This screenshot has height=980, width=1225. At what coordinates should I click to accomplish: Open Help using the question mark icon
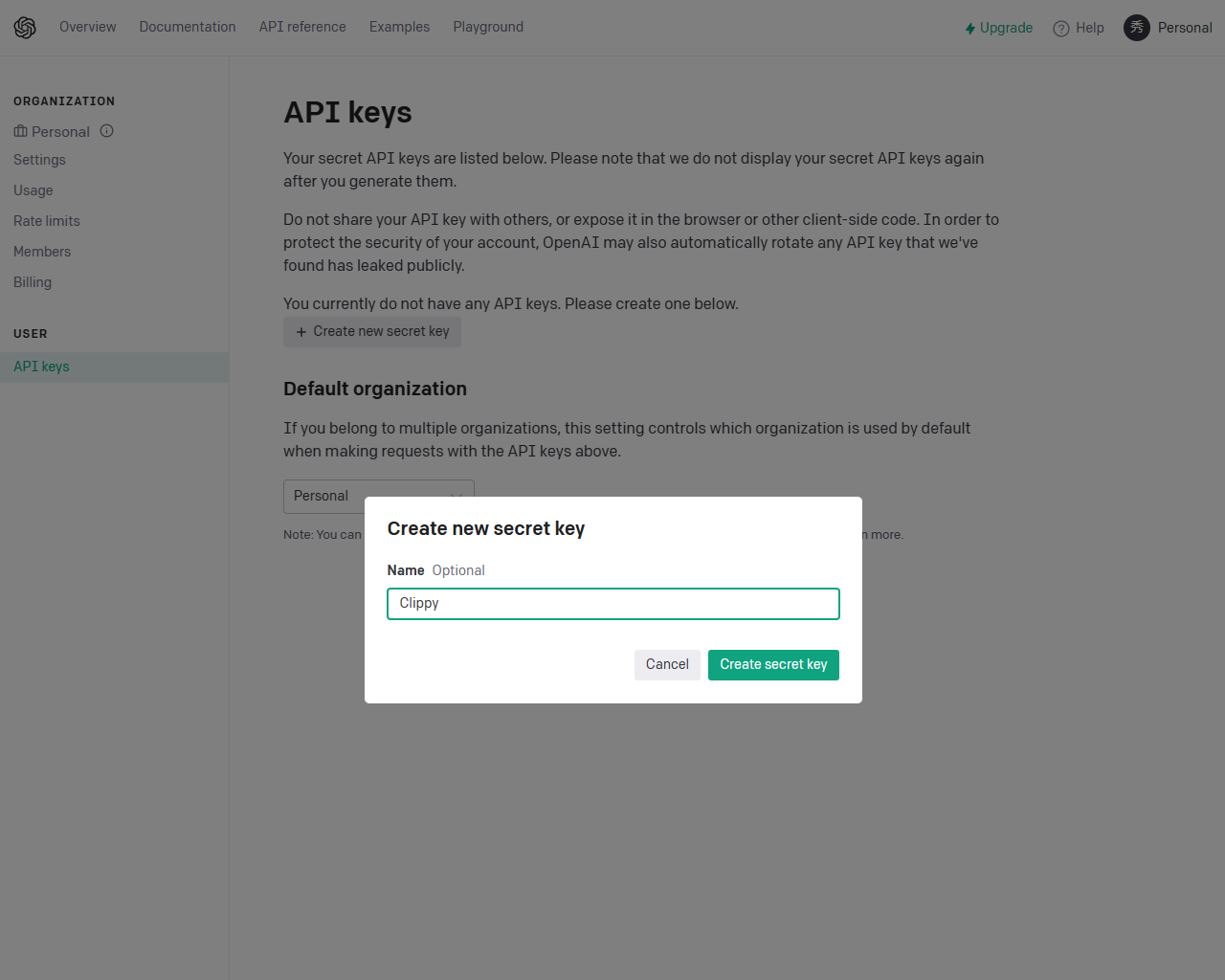click(1060, 28)
